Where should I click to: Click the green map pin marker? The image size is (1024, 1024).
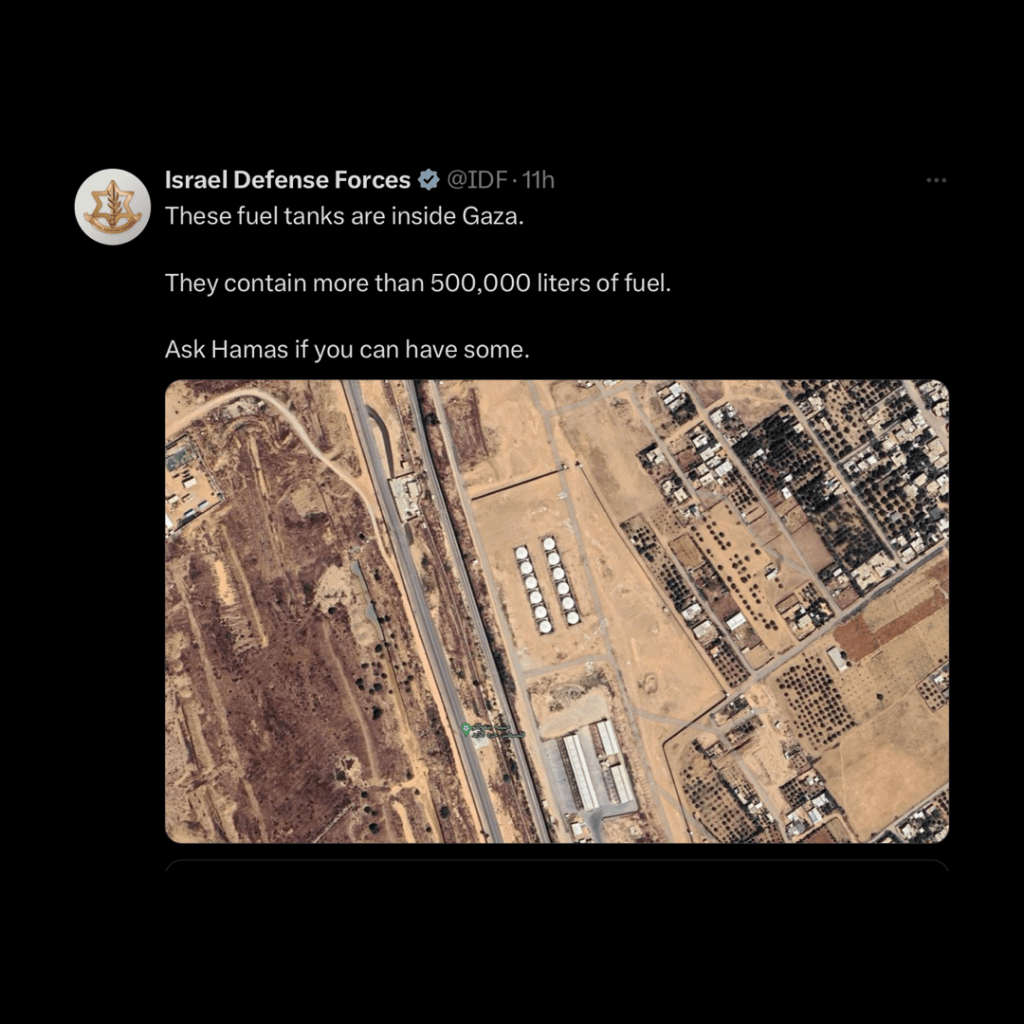click(466, 729)
